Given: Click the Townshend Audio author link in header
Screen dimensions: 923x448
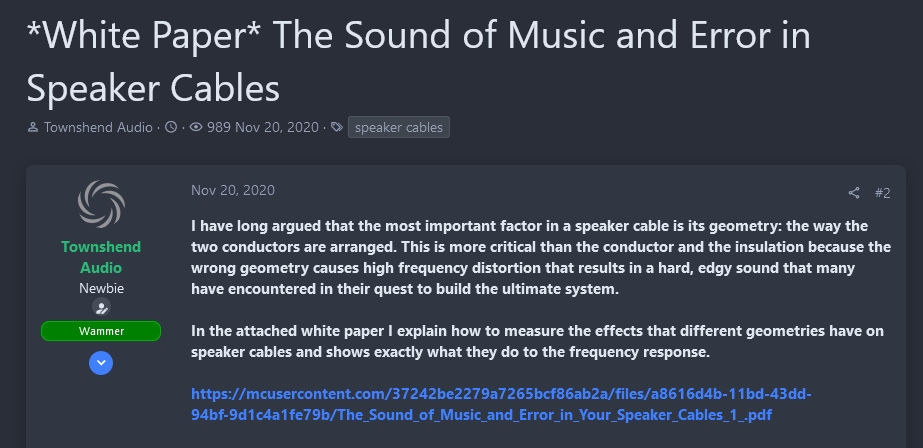Looking at the screenshot, I should pos(98,128).
